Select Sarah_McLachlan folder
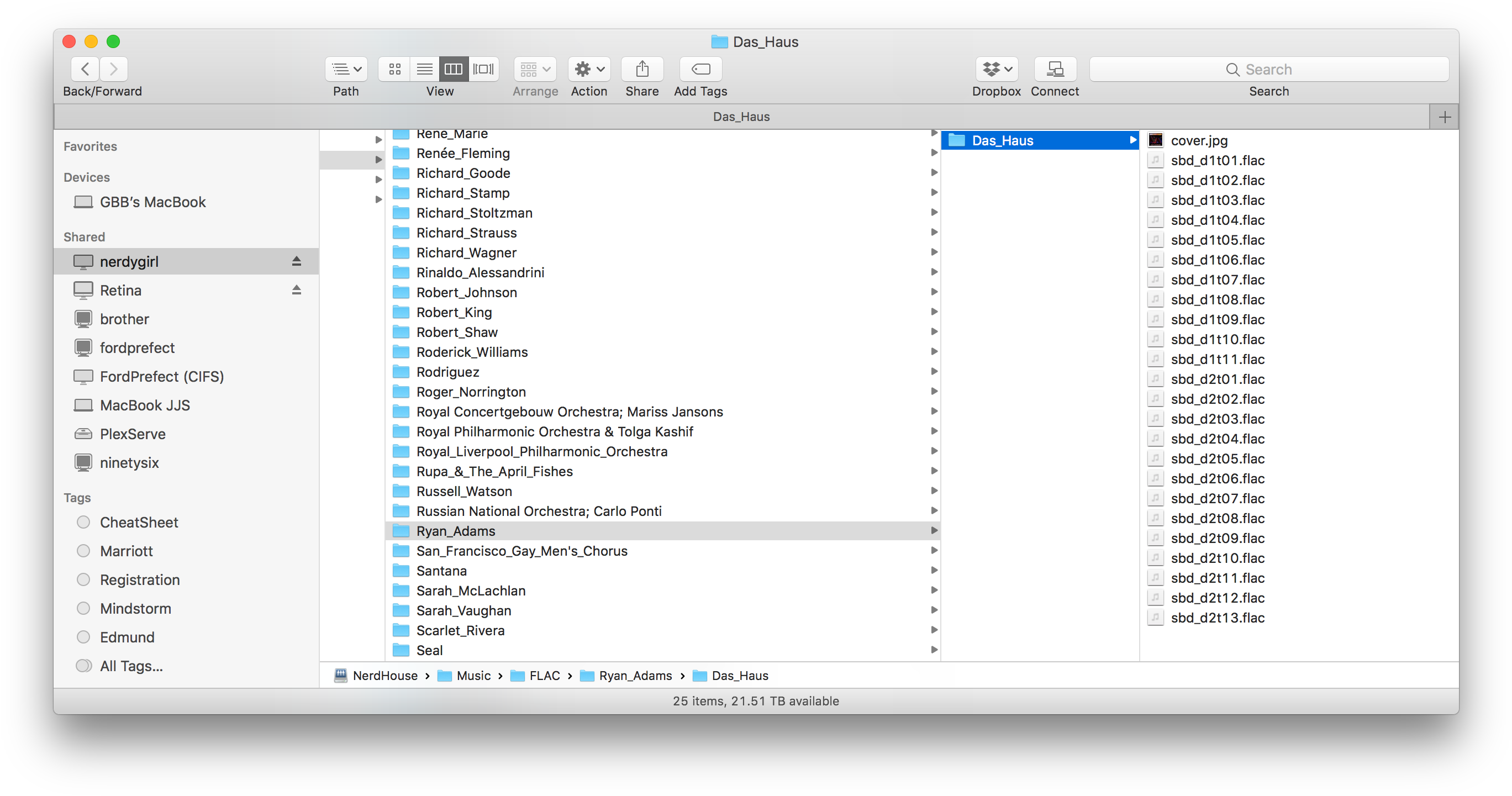This screenshot has height=796, width=1512. (x=663, y=591)
